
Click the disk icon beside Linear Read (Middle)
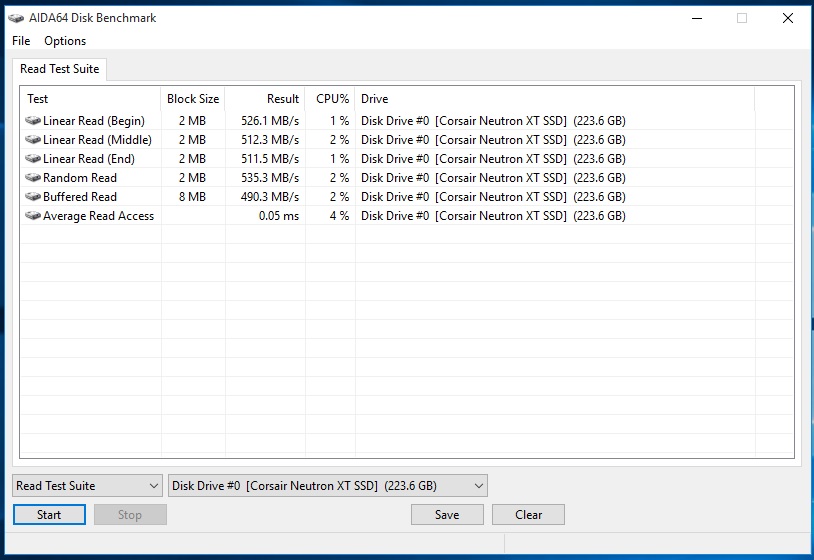[x=33, y=140]
